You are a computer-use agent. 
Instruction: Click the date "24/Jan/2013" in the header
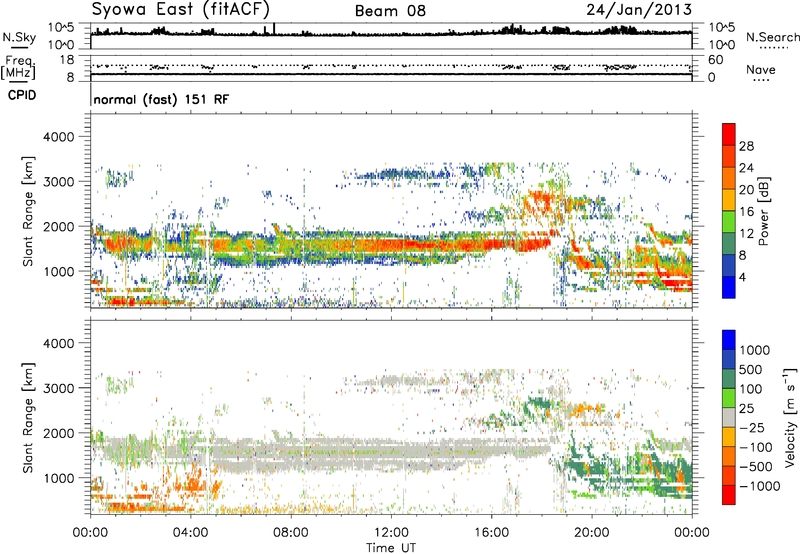[x=639, y=10]
